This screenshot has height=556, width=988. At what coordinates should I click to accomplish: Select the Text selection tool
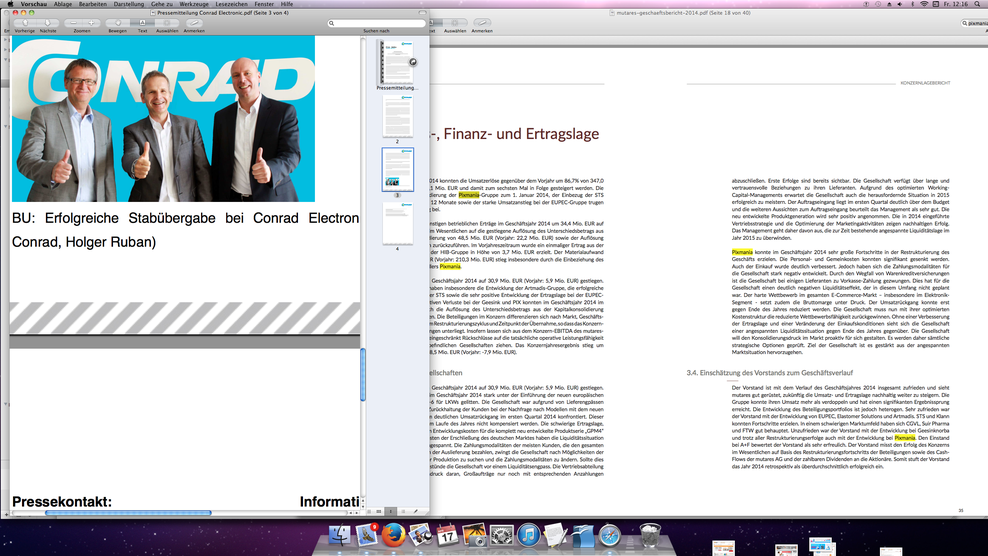pyautogui.click(x=142, y=23)
